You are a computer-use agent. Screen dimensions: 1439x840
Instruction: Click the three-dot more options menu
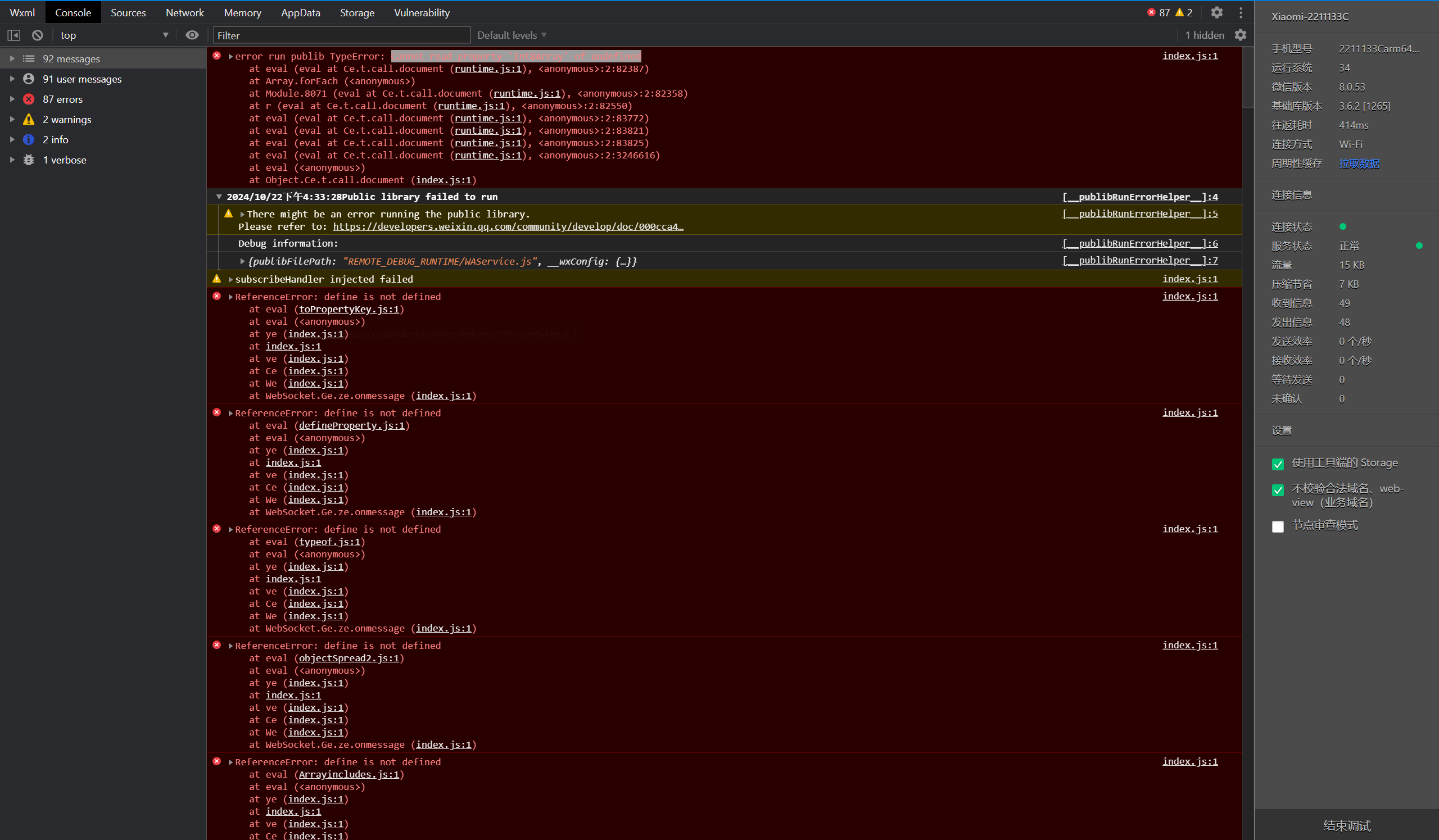pyautogui.click(x=1241, y=12)
